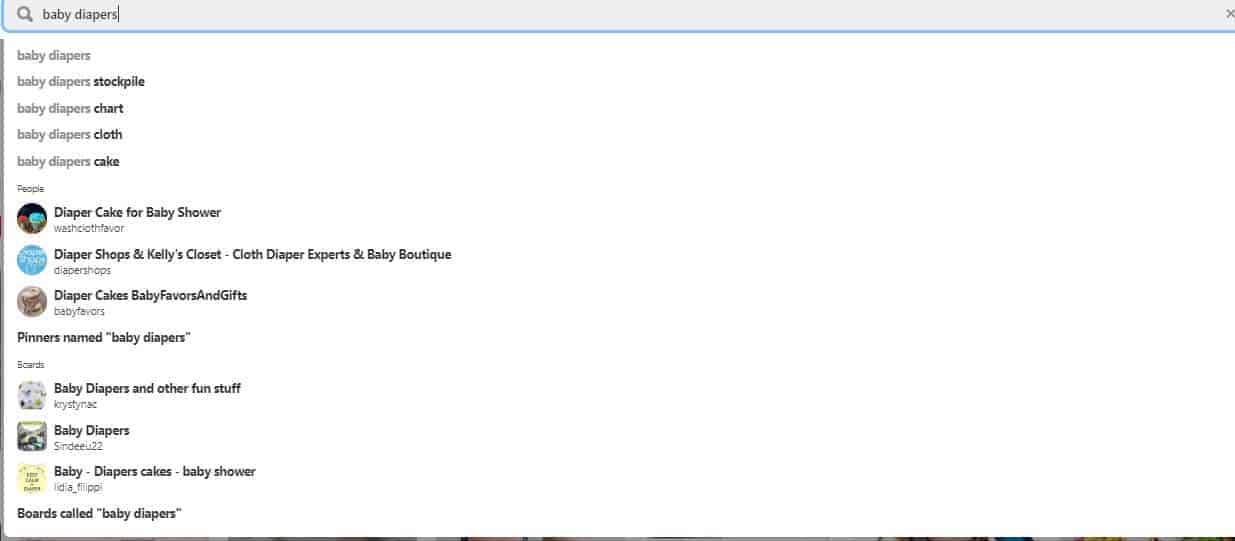Click the diapershops username
The image size is (1235, 541).
(82, 270)
